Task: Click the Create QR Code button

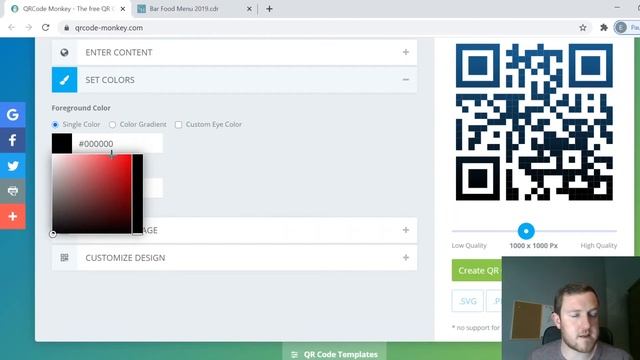Action: 477,270
